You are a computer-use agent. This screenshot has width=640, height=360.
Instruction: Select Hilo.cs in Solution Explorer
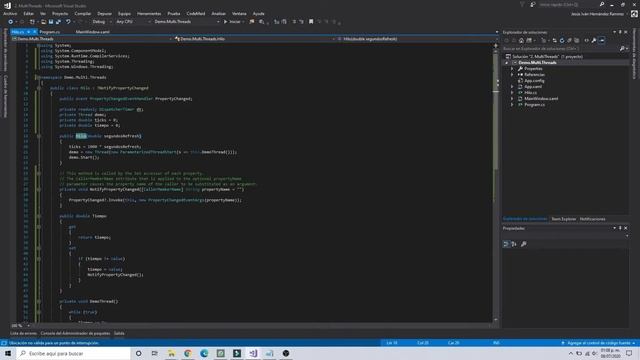(530, 93)
